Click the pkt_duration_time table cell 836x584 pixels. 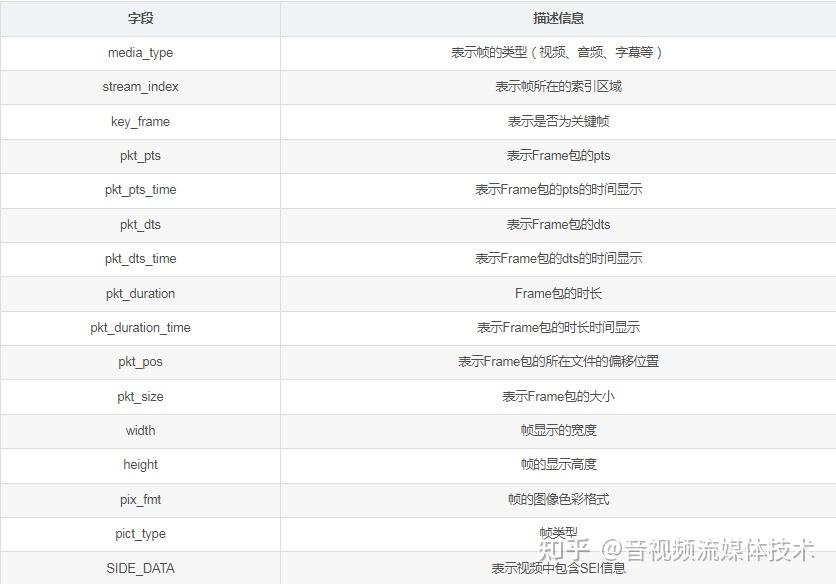point(140,327)
